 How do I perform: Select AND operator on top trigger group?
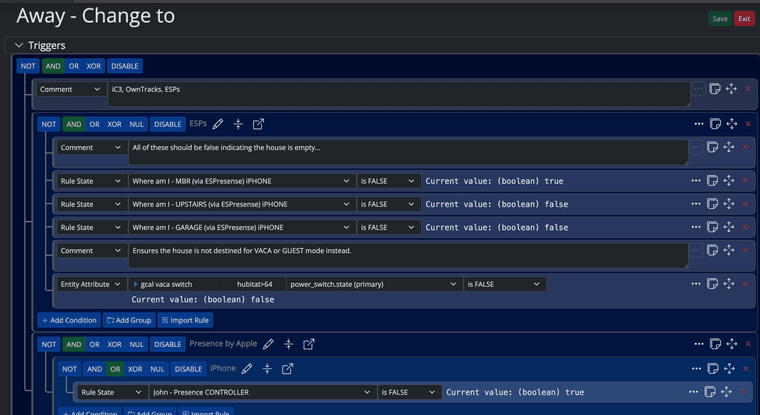tap(53, 66)
